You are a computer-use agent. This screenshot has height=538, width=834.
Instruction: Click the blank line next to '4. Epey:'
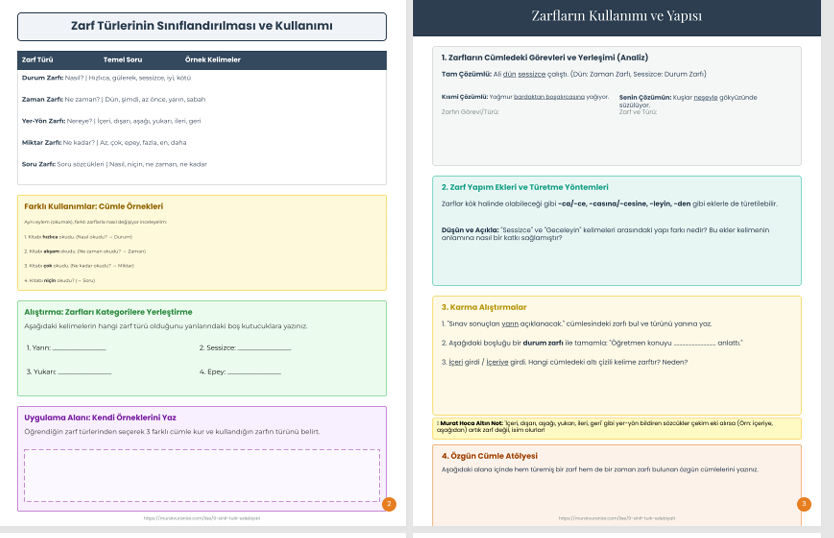click(x=254, y=372)
